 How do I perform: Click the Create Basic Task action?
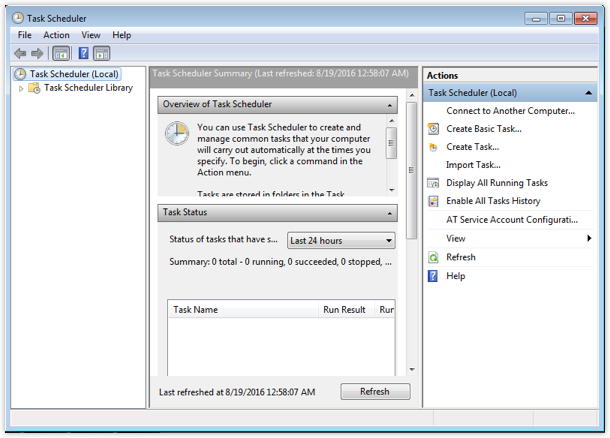coord(483,129)
